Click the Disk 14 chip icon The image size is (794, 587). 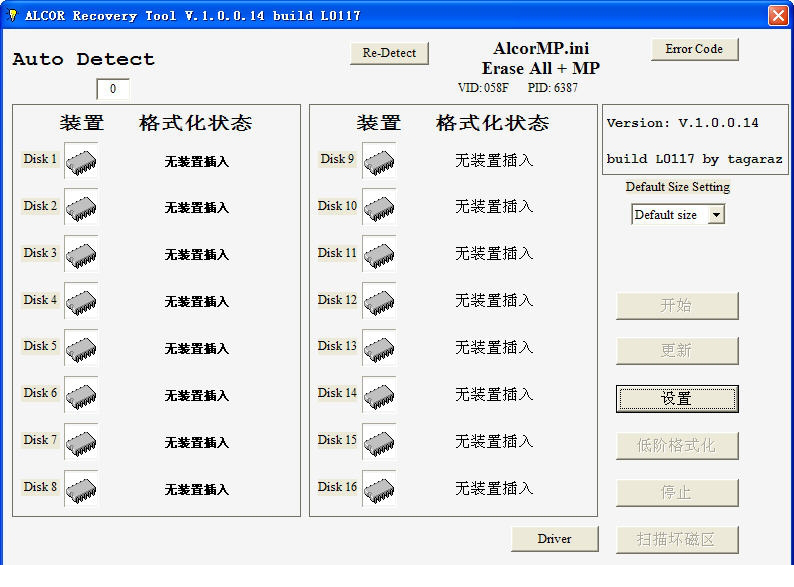[x=379, y=395]
